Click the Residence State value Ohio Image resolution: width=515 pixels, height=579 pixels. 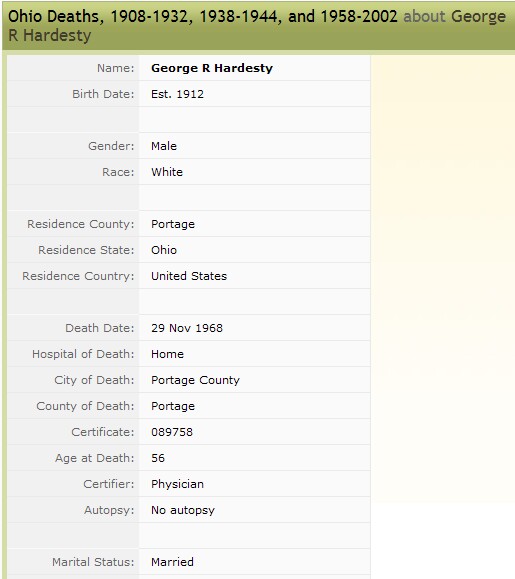pyautogui.click(x=164, y=250)
